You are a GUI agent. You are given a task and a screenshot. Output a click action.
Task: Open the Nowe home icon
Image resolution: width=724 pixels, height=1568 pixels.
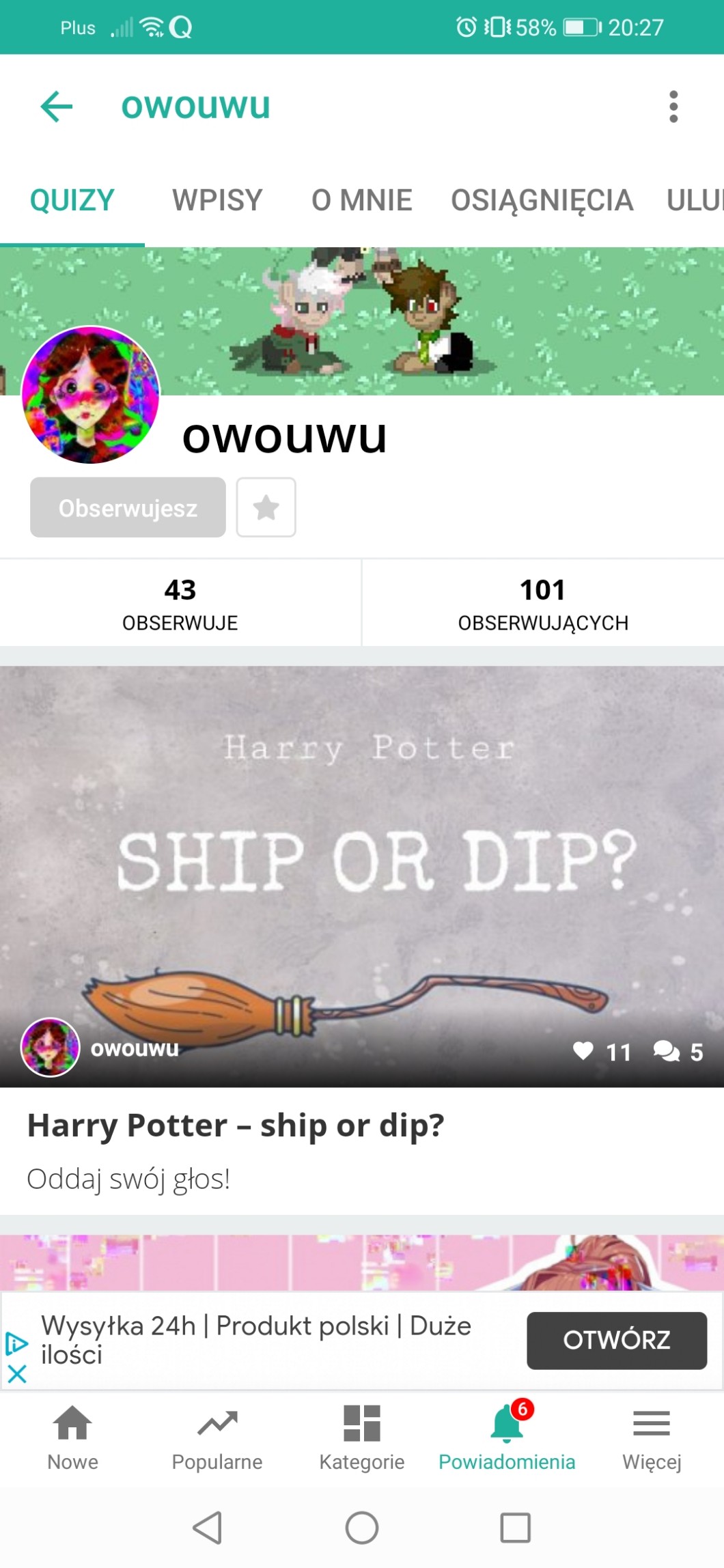click(x=72, y=1424)
